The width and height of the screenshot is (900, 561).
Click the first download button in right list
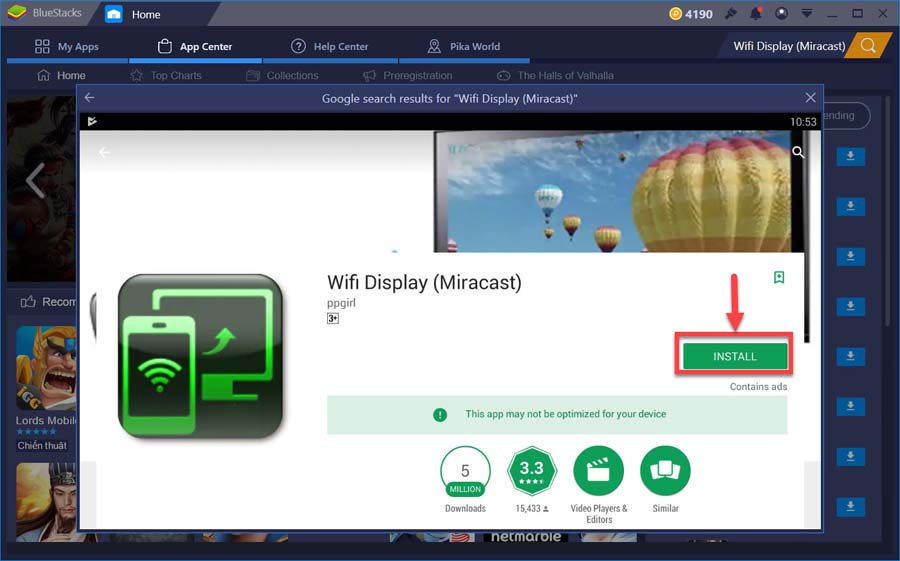(x=851, y=156)
